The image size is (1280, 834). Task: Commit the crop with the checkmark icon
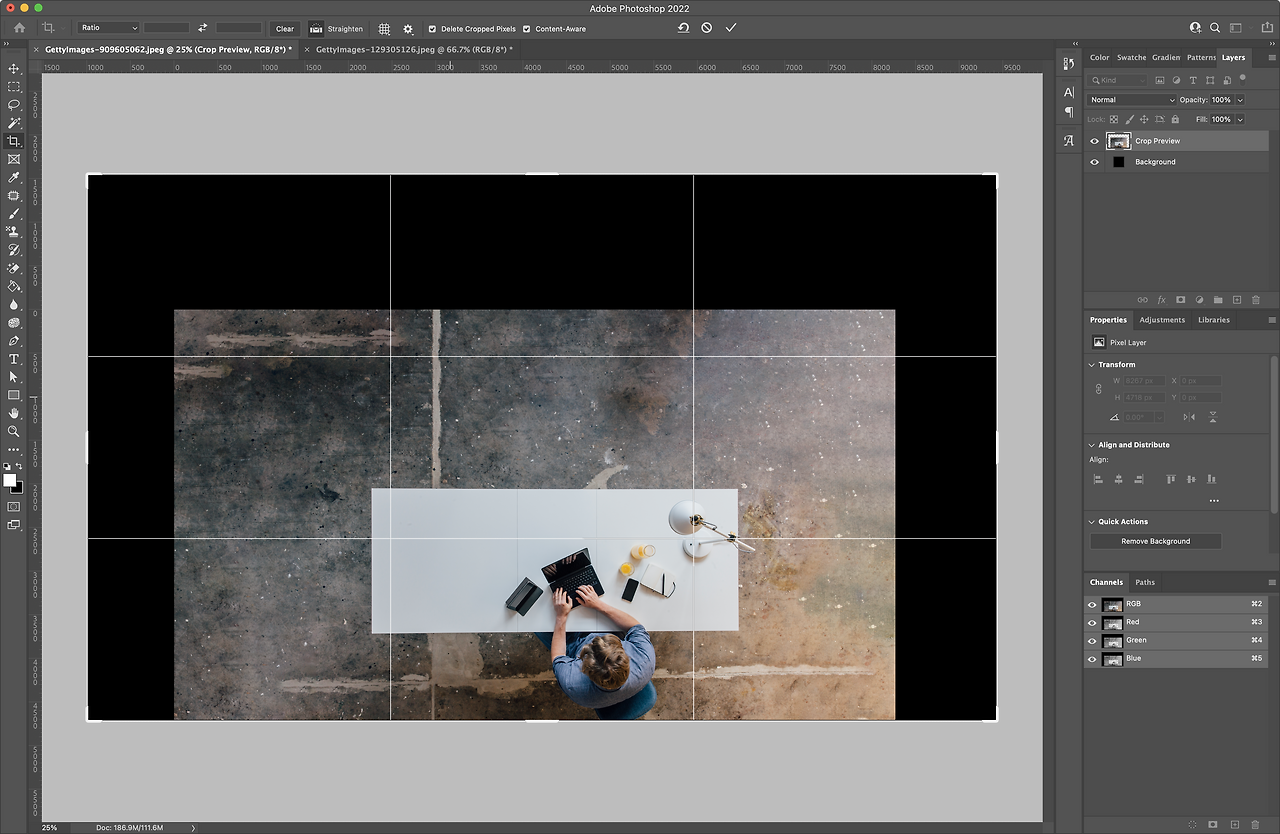click(731, 28)
